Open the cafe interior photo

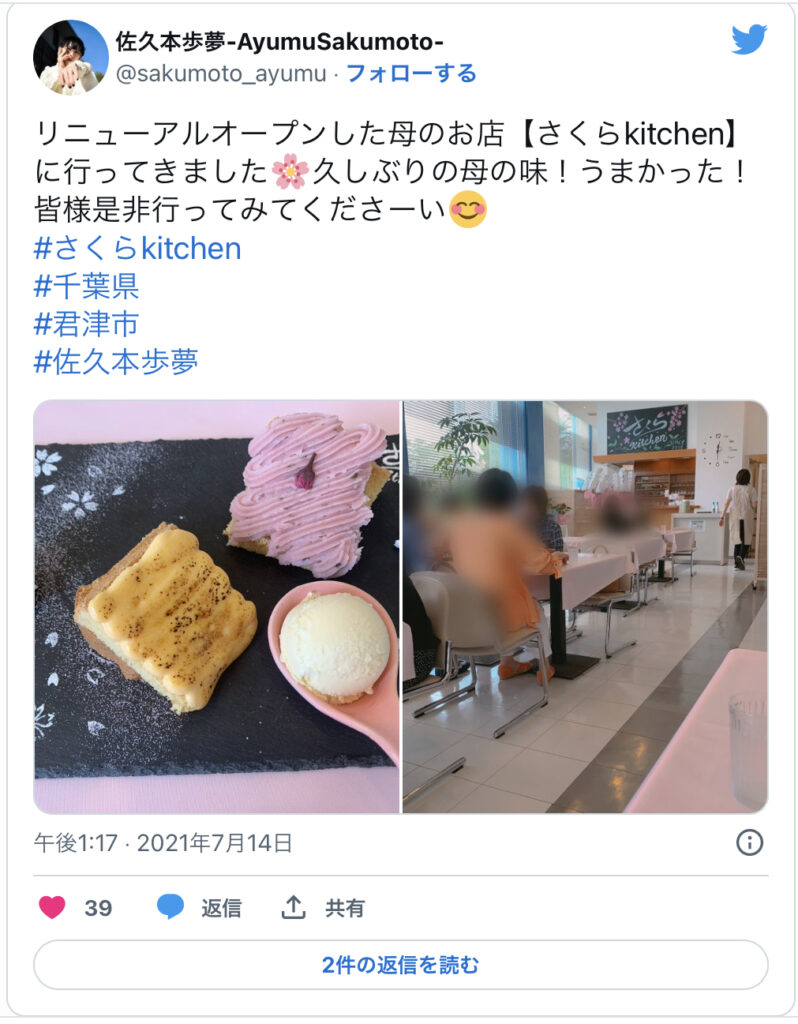pos(585,607)
